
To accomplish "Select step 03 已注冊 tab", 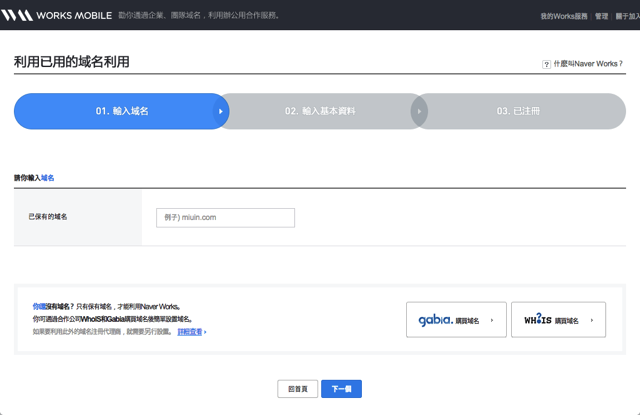I will pyautogui.click(x=518, y=111).
